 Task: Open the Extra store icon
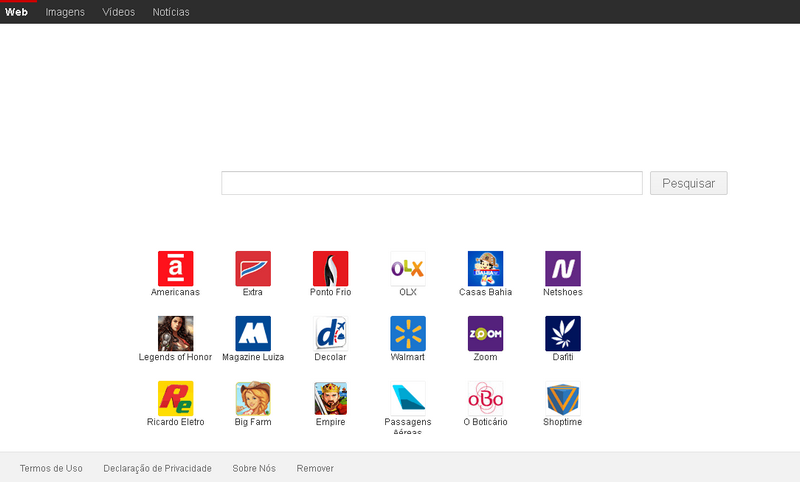pos(253,268)
